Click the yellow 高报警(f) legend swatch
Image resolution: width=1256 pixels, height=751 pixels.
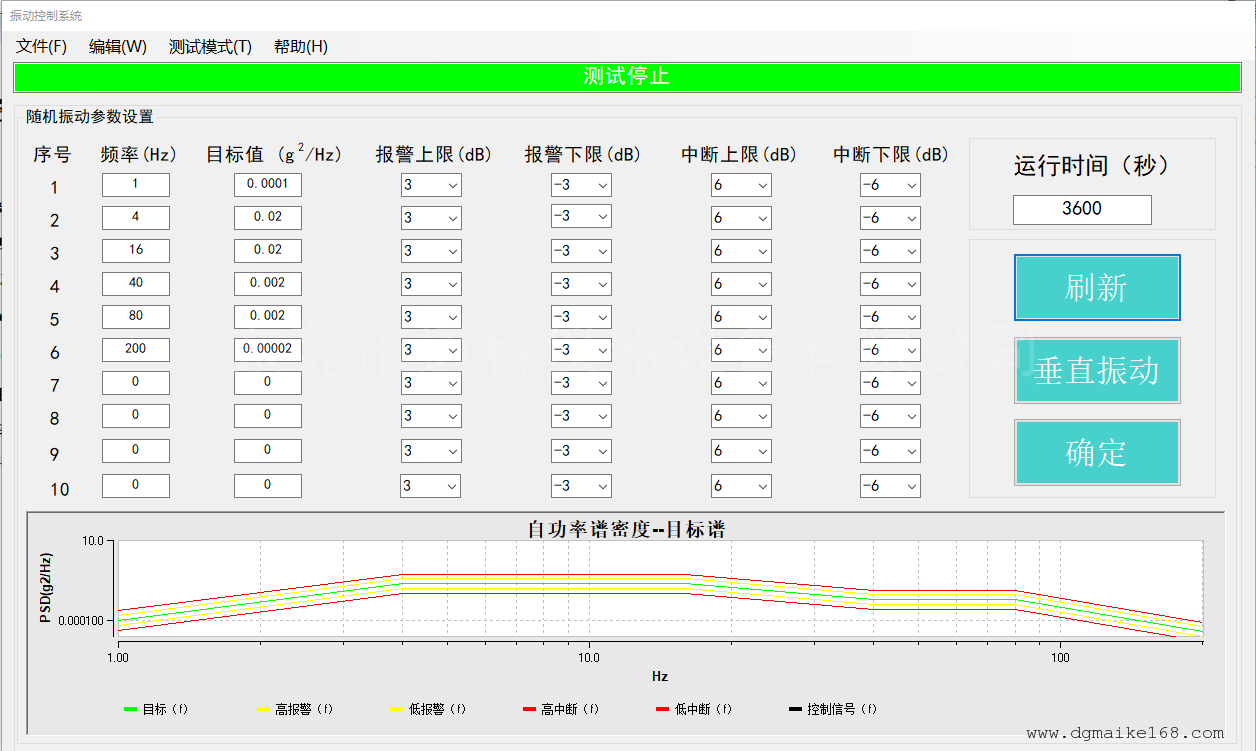(x=264, y=709)
